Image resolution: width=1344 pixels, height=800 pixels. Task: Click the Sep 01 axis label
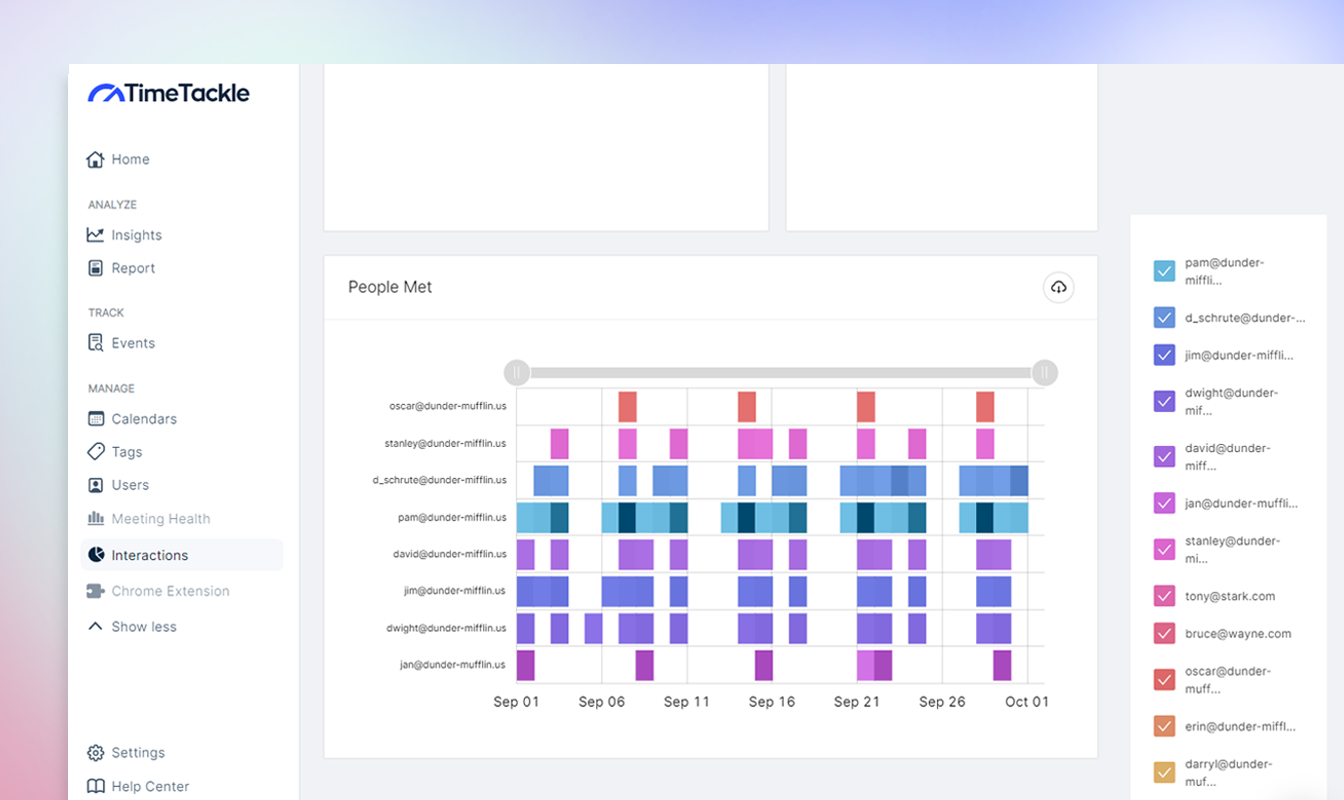(516, 702)
